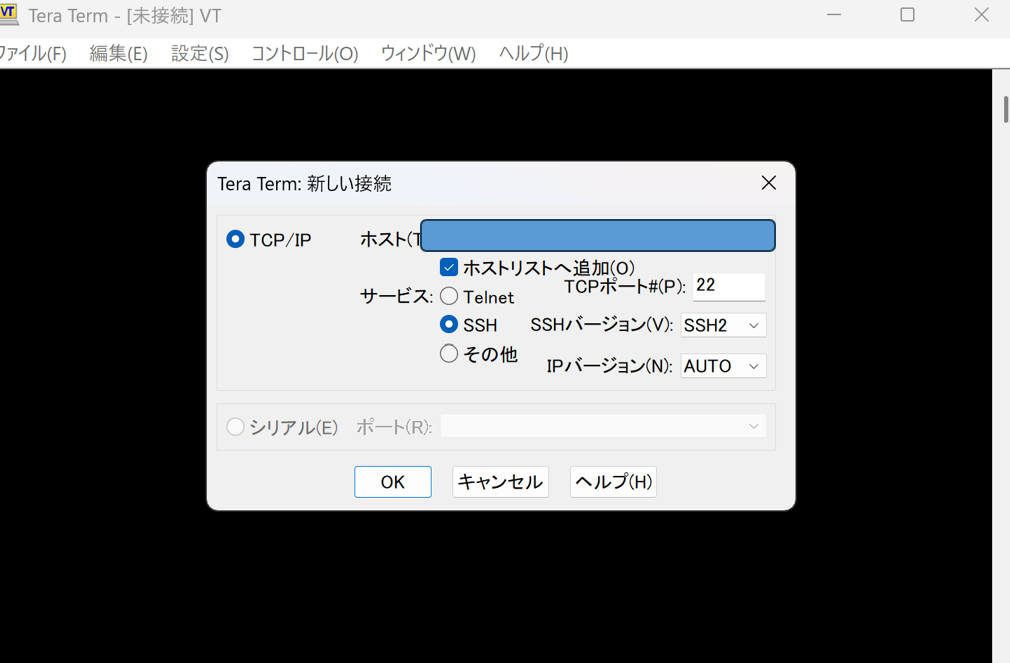Click the Tera Term VT app icon

(8, 14)
